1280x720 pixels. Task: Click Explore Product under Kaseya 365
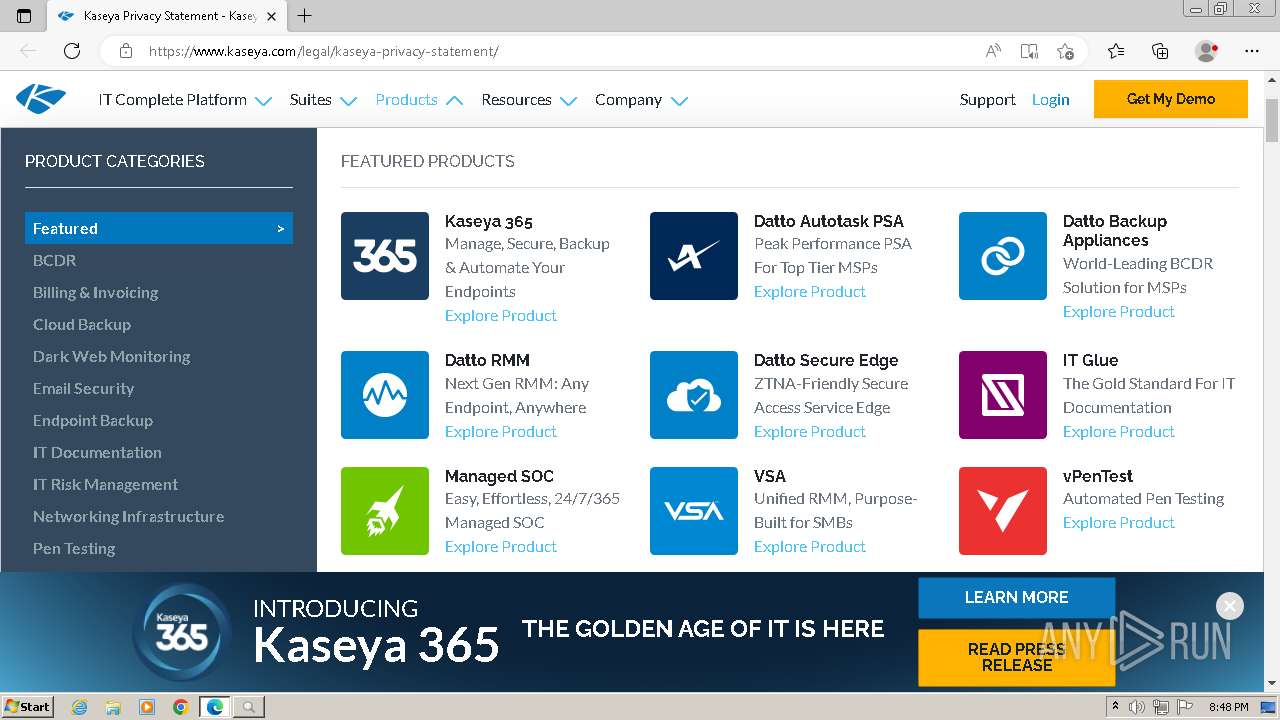click(501, 315)
